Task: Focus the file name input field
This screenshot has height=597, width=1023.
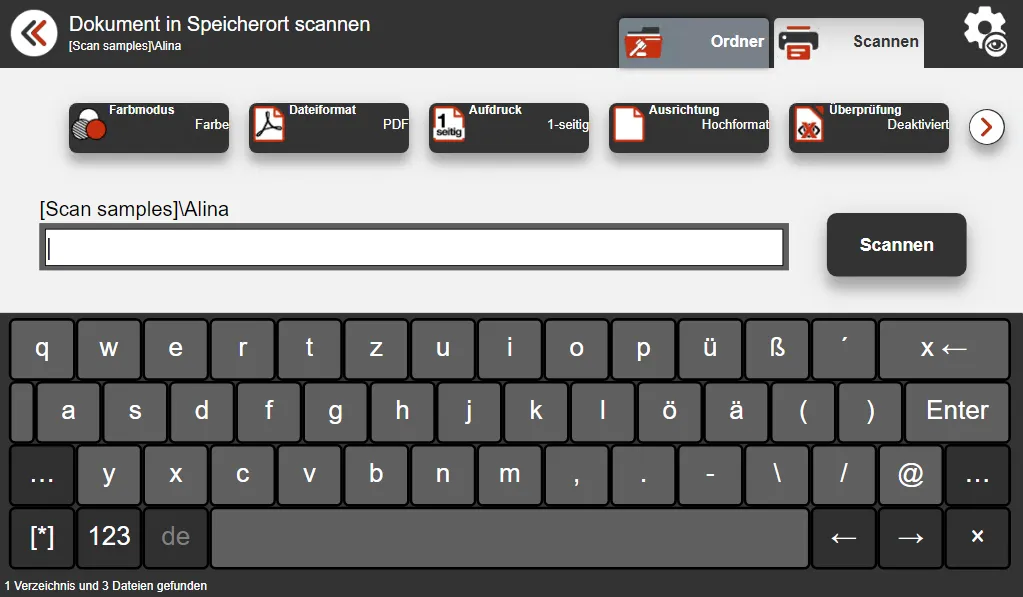Action: click(x=414, y=248)
